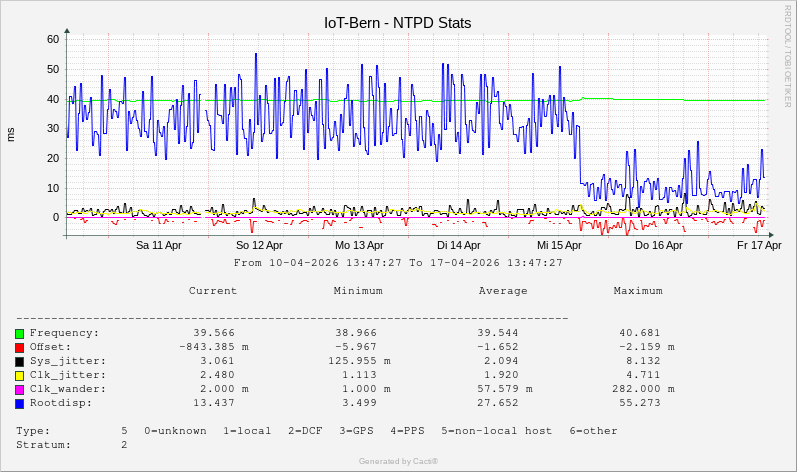
Task: Click the Fr 17 Apr axis label
Action: tap(759, 245)
